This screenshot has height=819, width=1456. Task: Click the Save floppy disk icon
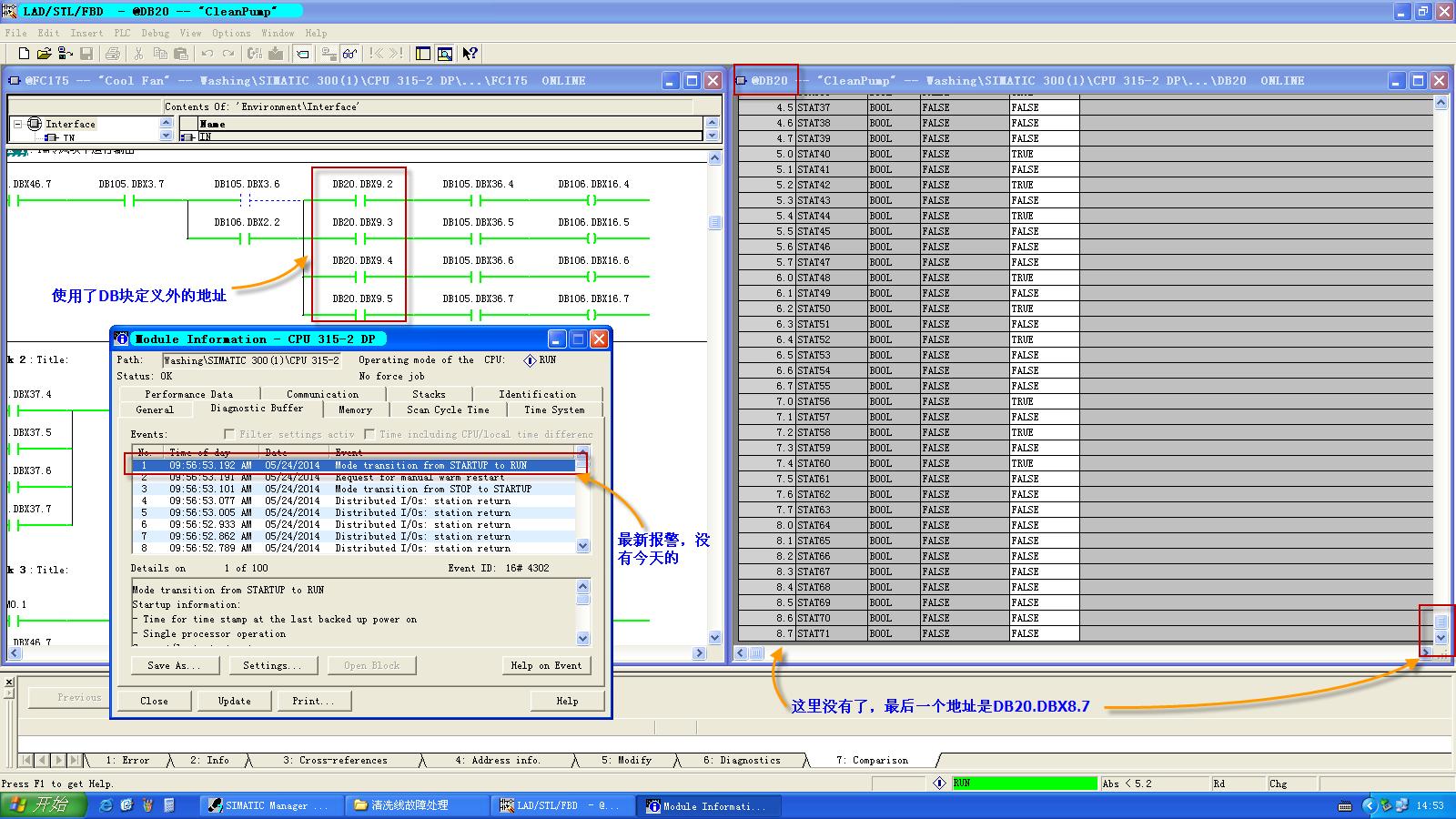pos(86,54)
